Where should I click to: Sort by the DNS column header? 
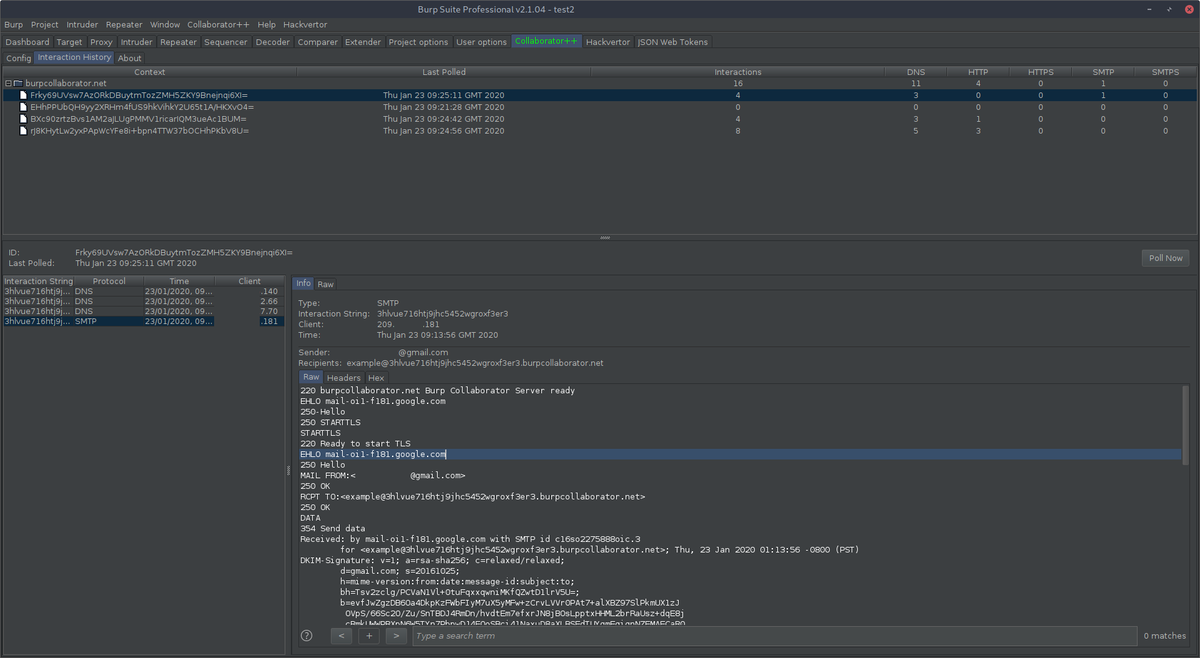coord(916,72)
